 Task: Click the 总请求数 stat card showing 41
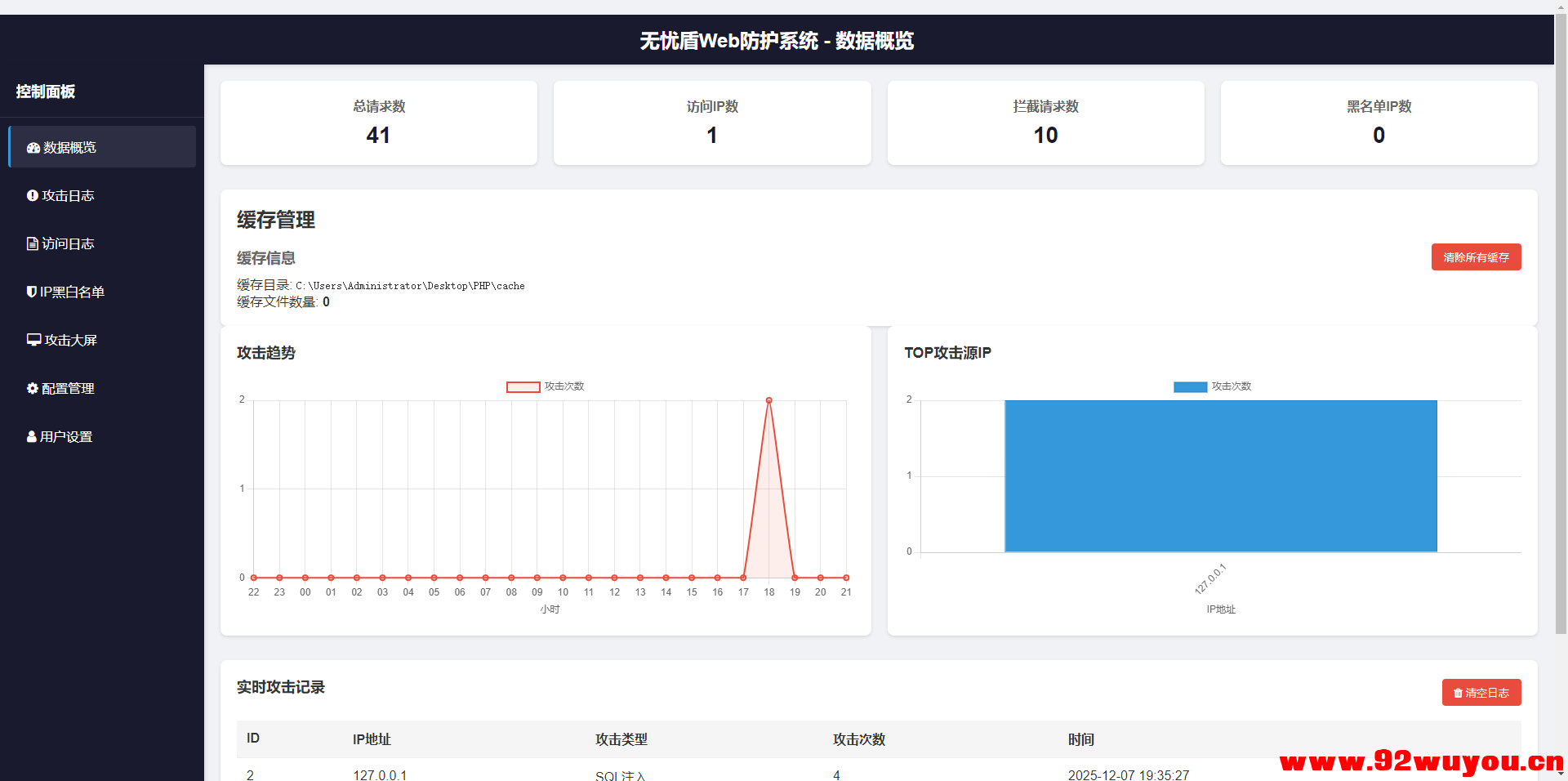tap(378, 123)
